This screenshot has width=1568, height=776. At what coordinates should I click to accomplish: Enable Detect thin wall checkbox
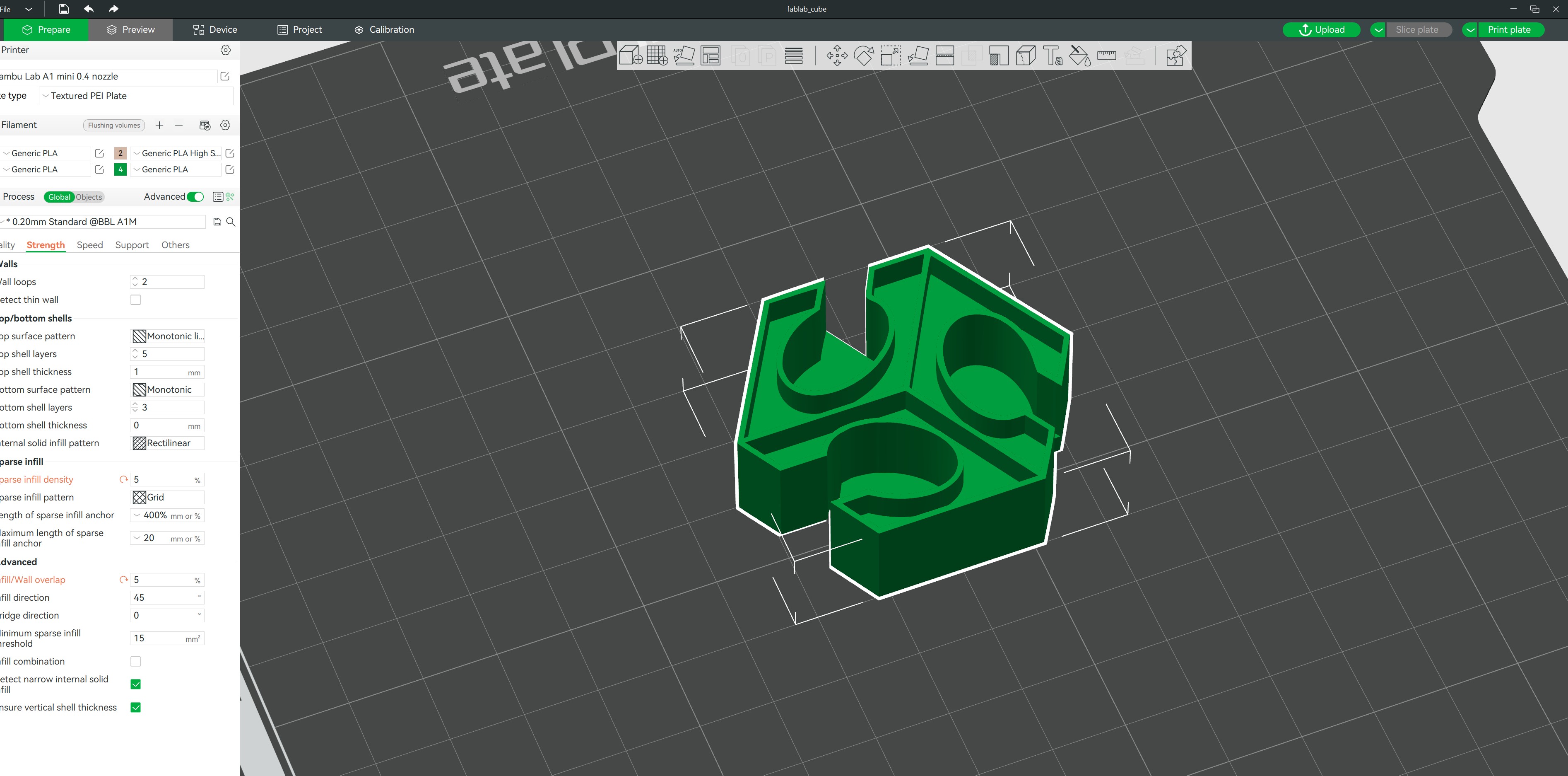(x=136, y=300)
